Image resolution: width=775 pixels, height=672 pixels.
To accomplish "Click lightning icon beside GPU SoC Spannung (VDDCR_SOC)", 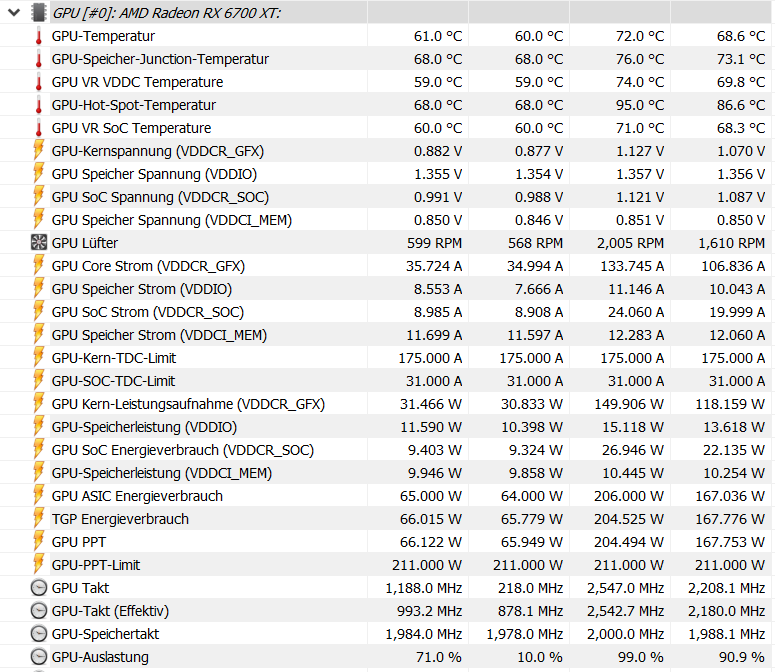I will pos(39,196).
